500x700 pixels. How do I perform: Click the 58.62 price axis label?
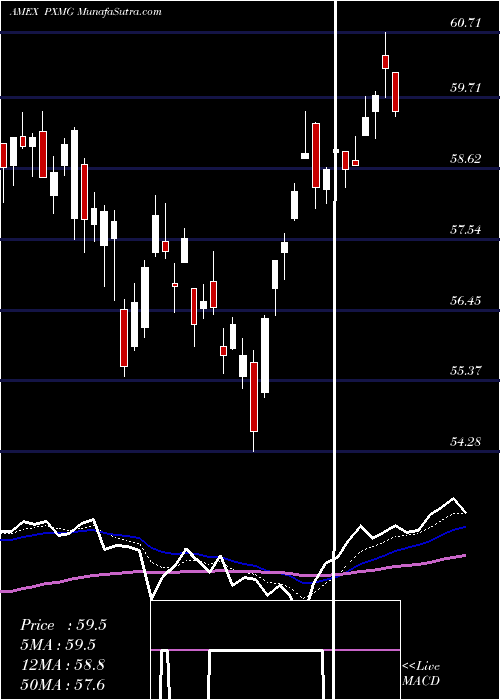point(466,158)
